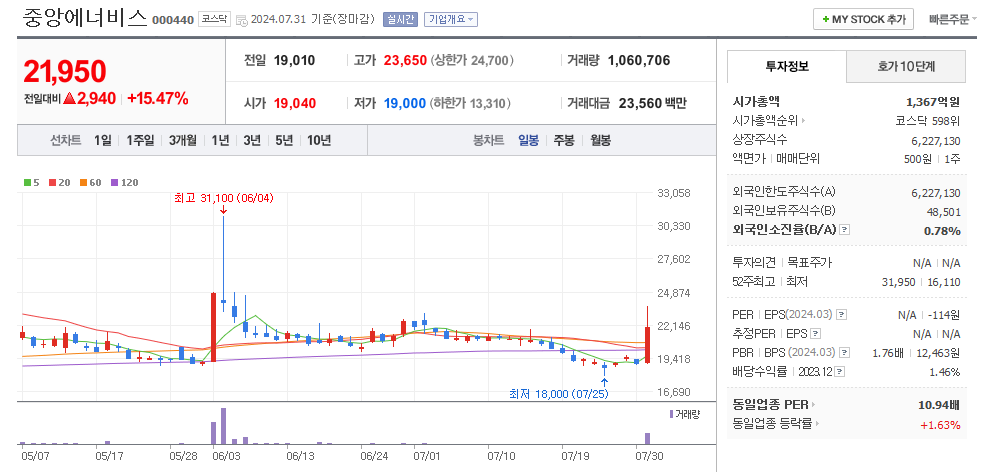Viewport: 986px width, 472px height.
Task: Click the question icon next to 추정PER EPS
Action: (816, 333)
